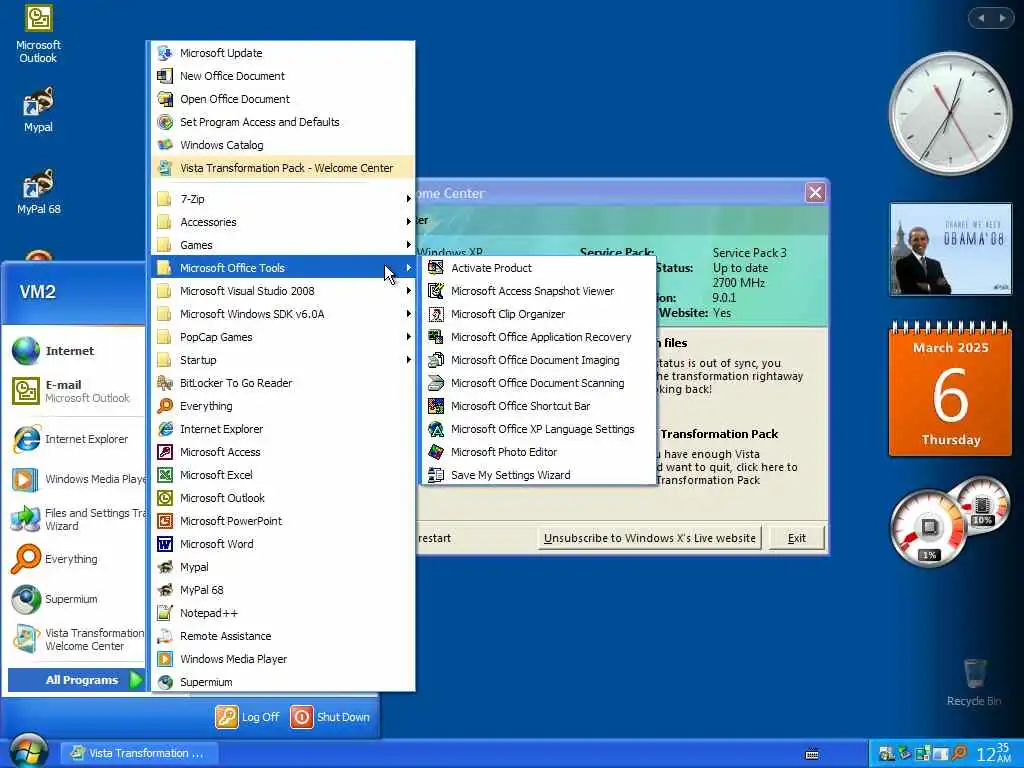The width and height of the screenshot is (1024, 768).
Task: Select Microsoft Office Document Scanning
Action: tap(539, 383)
